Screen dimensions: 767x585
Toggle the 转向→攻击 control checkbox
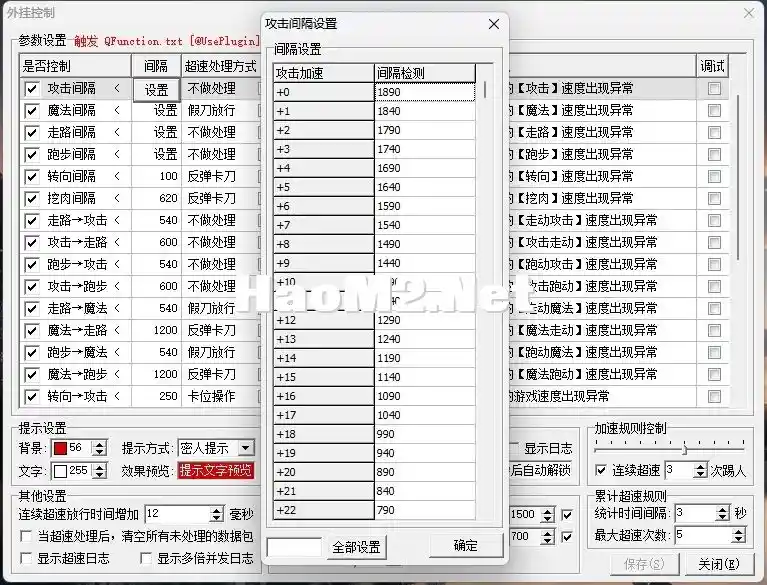32,397
